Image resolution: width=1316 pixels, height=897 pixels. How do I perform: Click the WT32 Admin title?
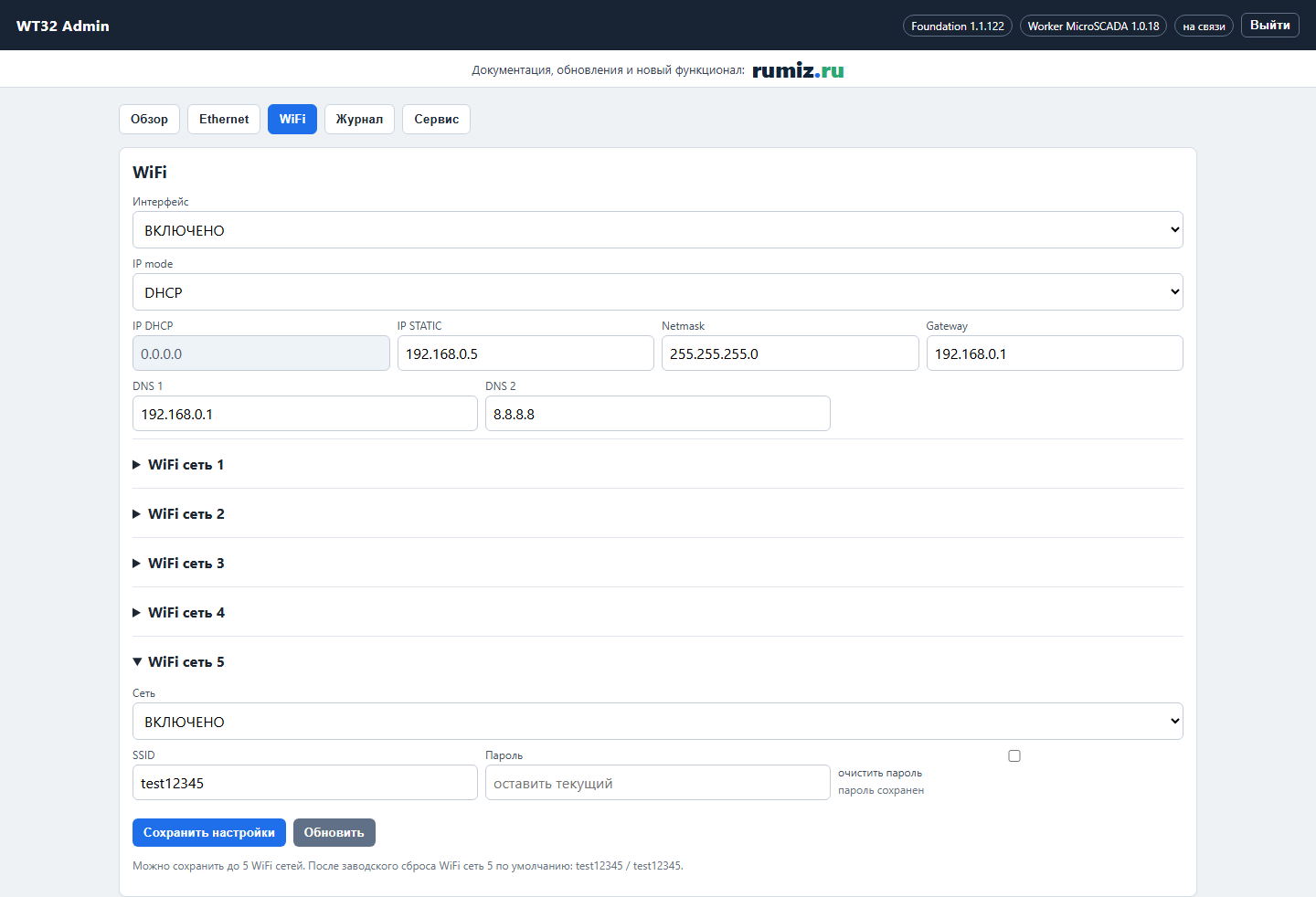(63, 26)
